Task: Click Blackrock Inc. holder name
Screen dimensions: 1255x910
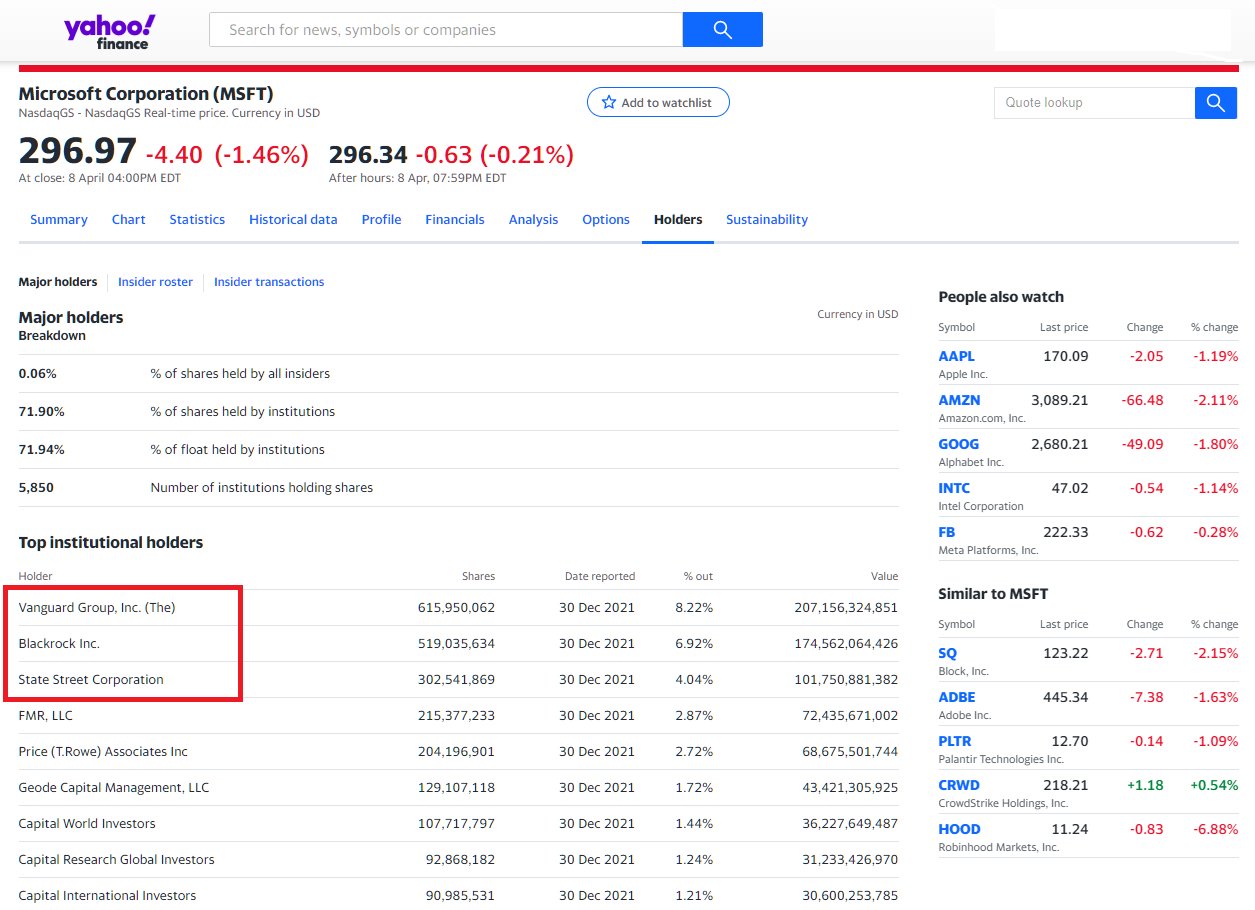Action: 59,644
